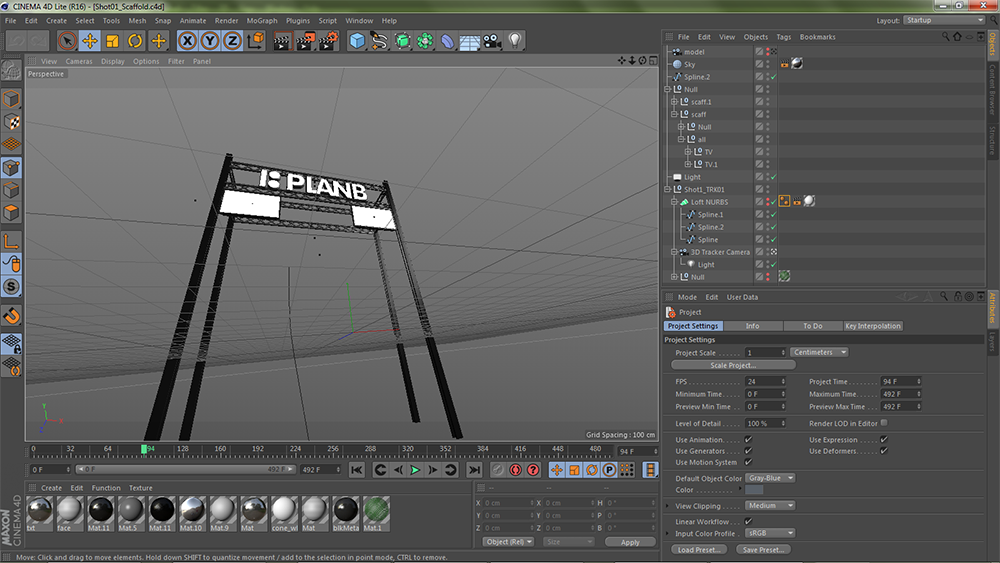Click the Color swatch in Project Settings
The width and height of the screenshot is (1000, 563).
coord(754,490)
